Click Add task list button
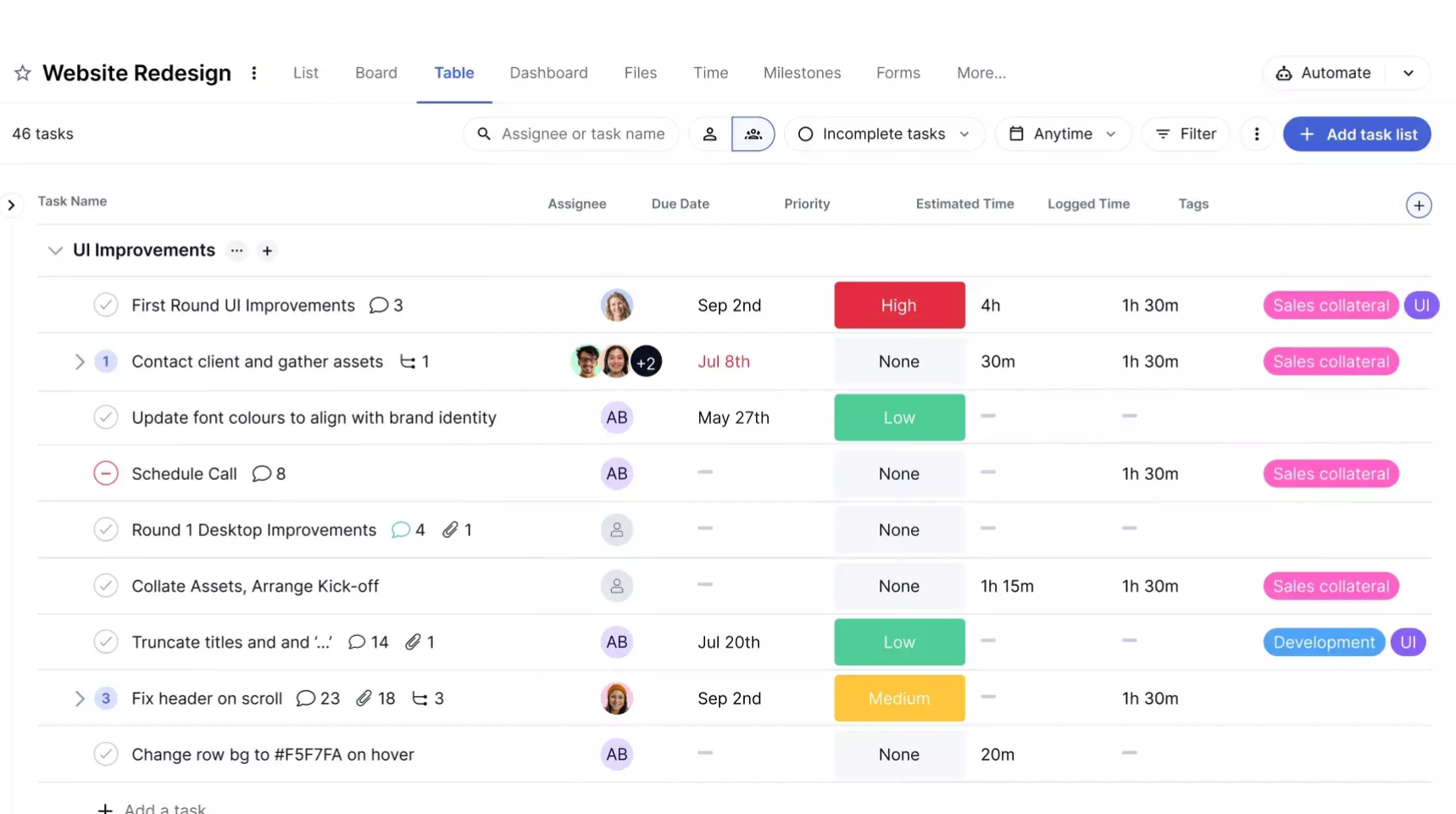 click(x=1357, y=134)
